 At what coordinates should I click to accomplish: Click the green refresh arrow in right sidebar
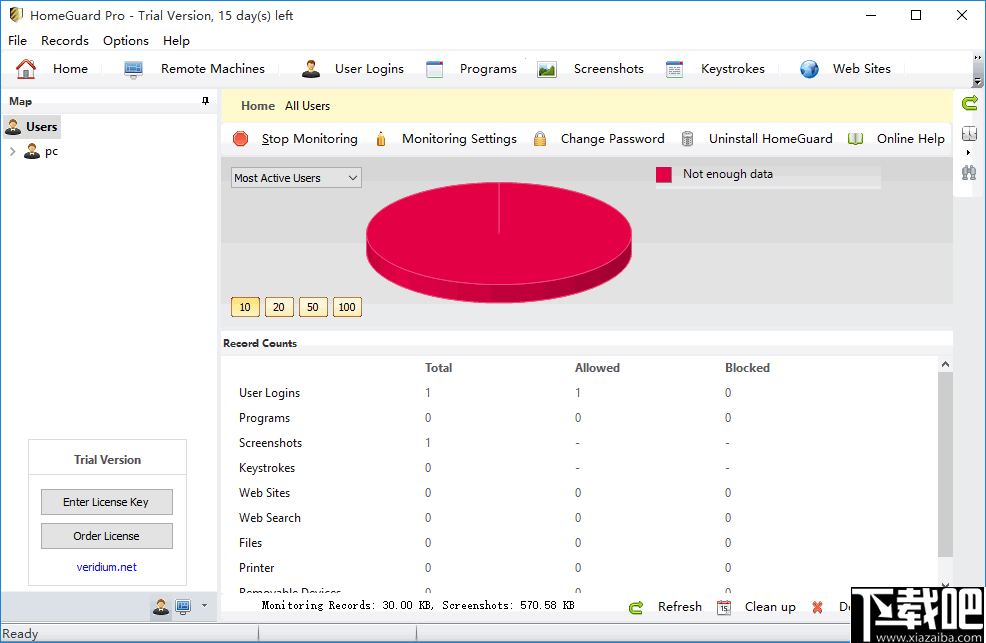970,103
